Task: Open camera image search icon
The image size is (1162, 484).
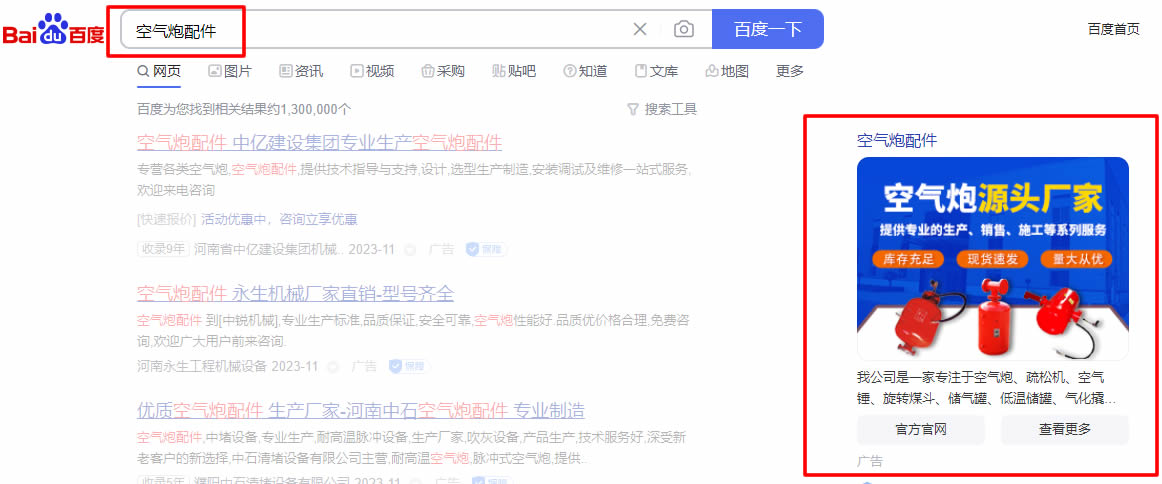Action: (683, 29)
